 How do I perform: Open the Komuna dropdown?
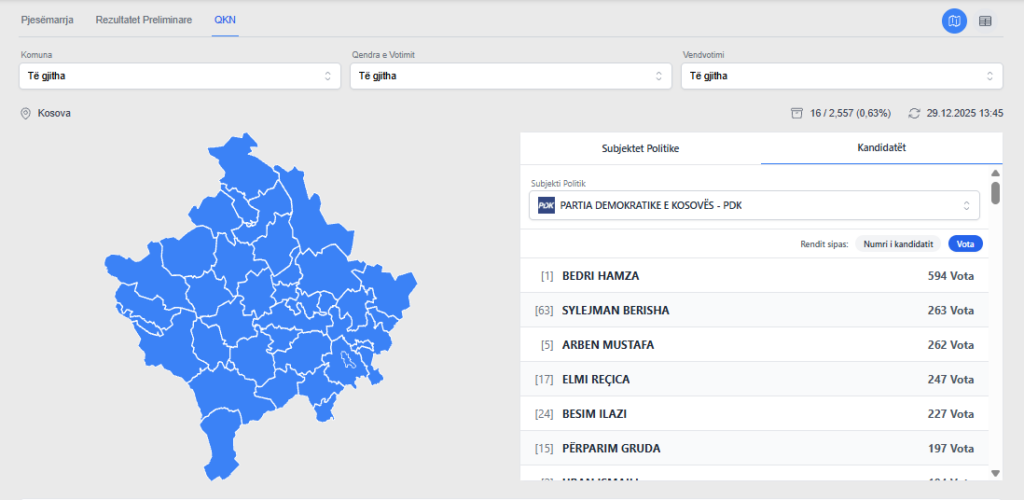(179, 76)
